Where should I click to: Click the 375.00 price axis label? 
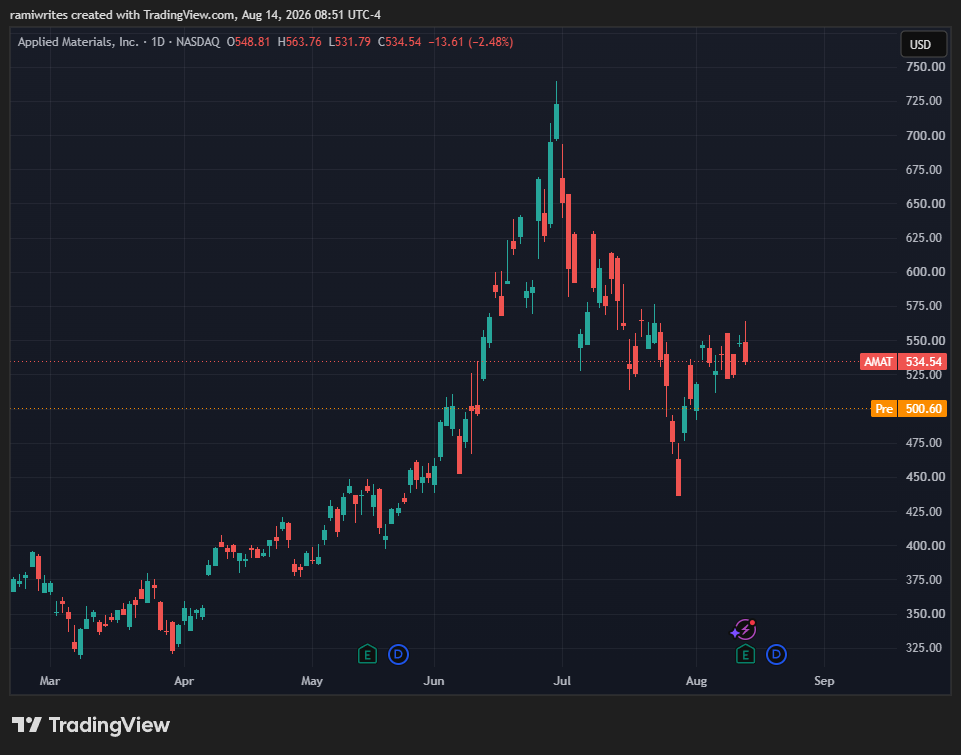(x=925, y=579)
